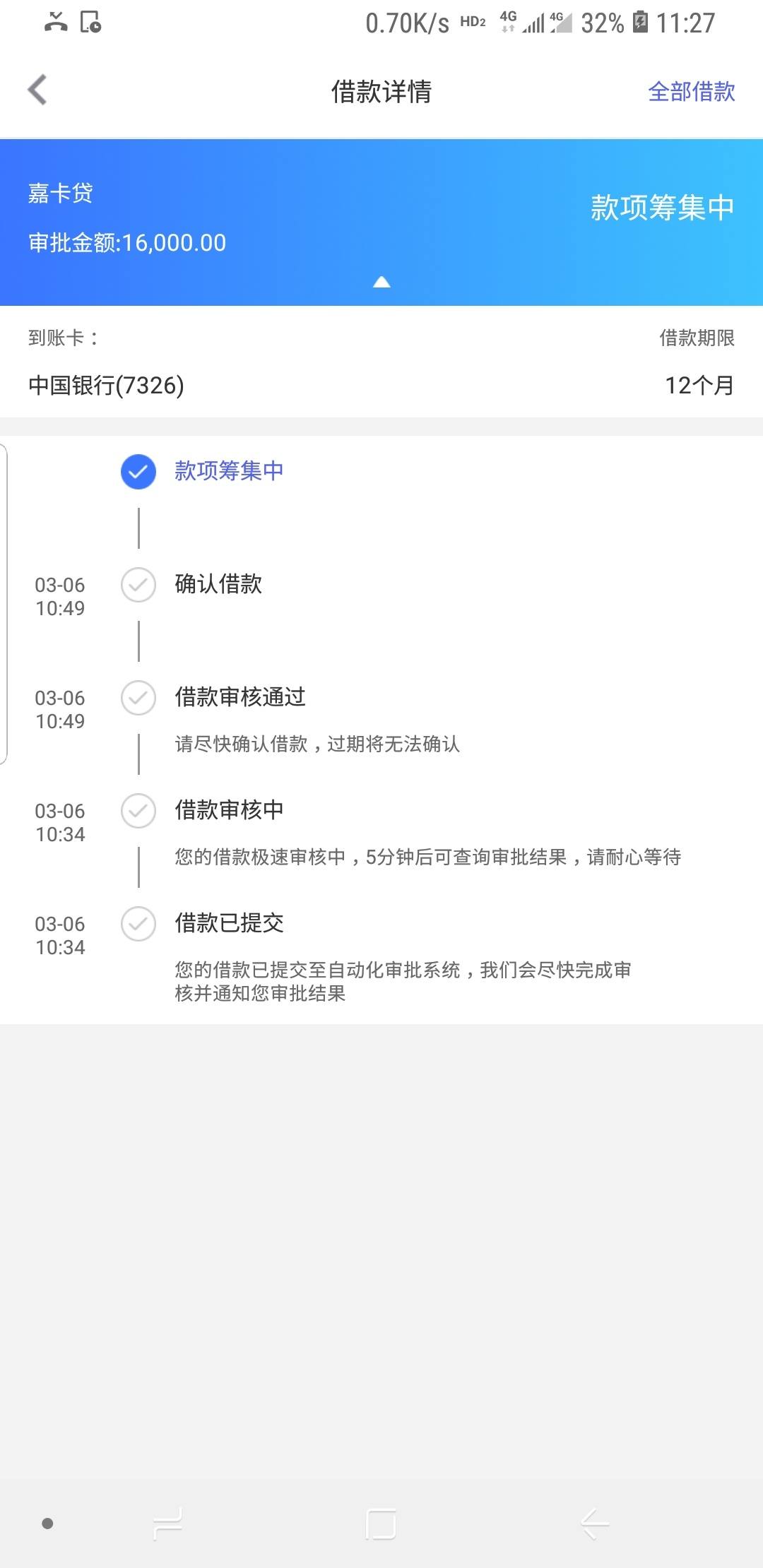Select 款项筹集中 timeline step text
The height and width of the screenshot is (1568, 763).
229,470
